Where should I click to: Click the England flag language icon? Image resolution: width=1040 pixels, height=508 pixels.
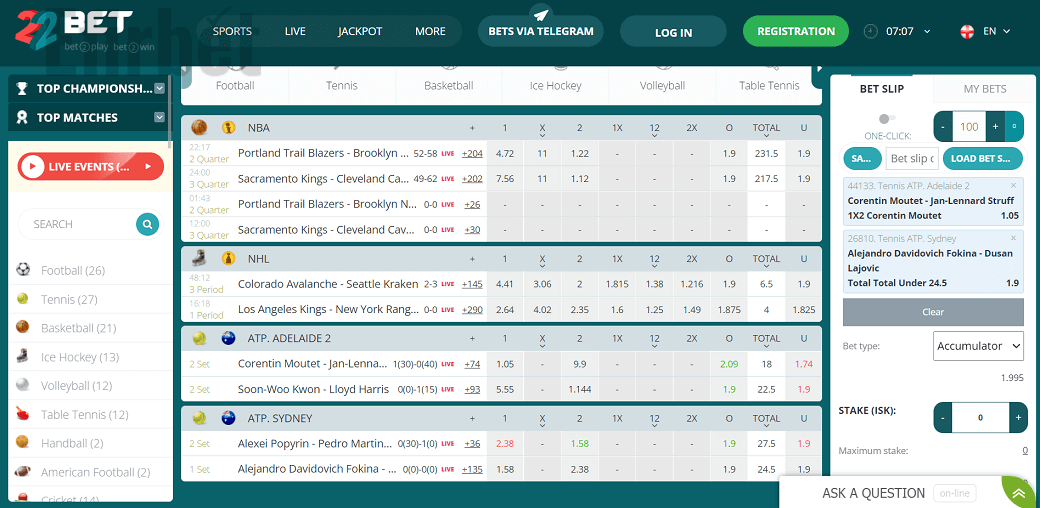tap(967, 31)
